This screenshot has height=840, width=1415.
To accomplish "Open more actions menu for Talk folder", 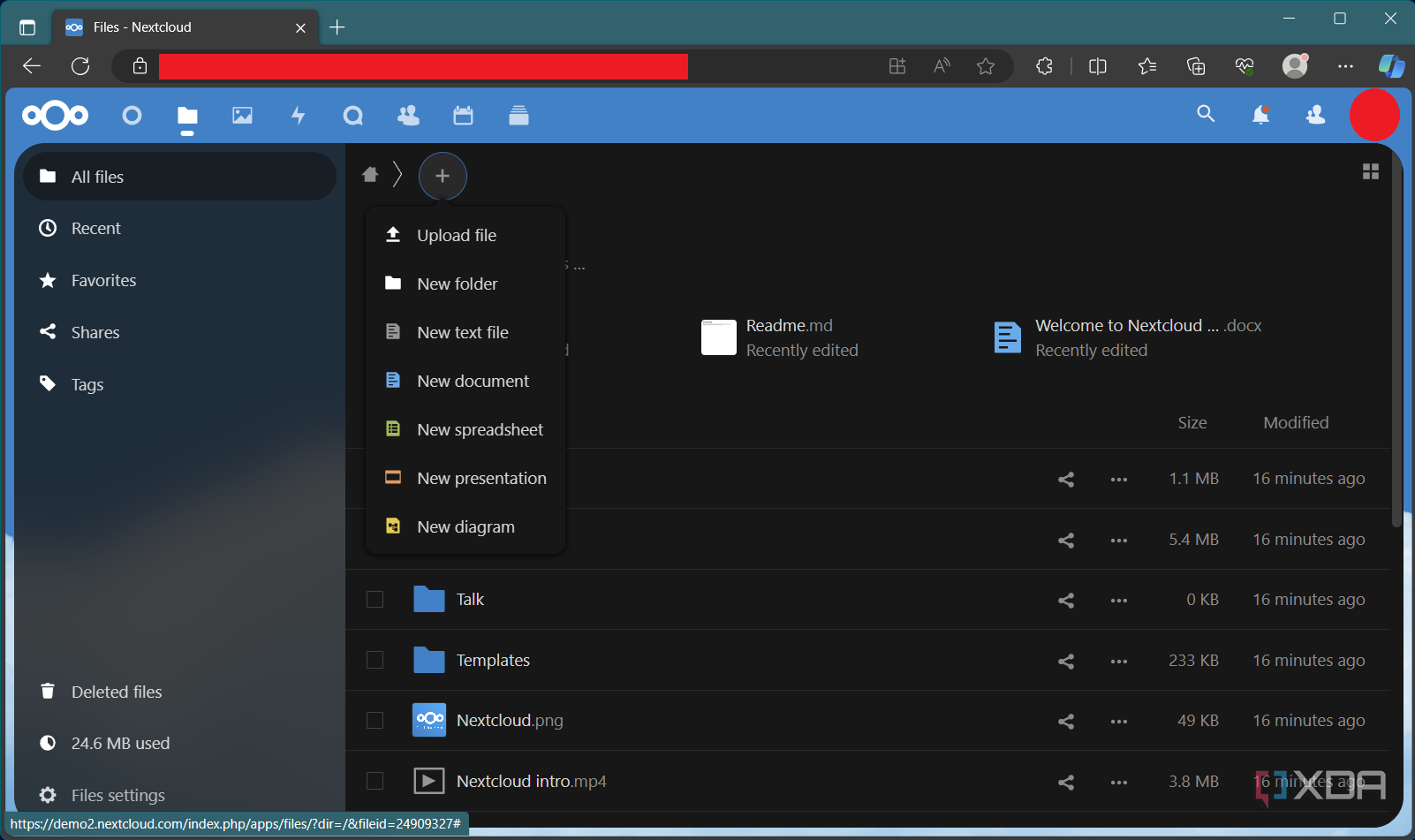I will click(1118, 601).
